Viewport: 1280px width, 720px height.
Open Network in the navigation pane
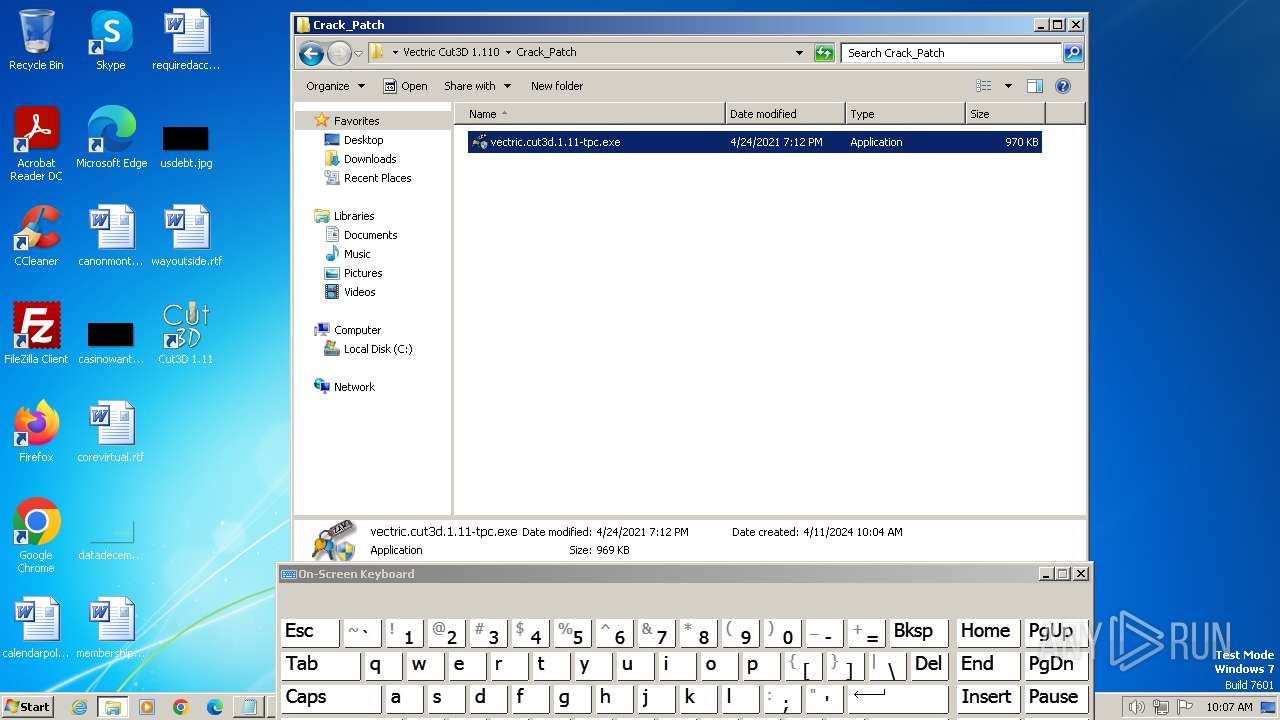click(354, 387)
